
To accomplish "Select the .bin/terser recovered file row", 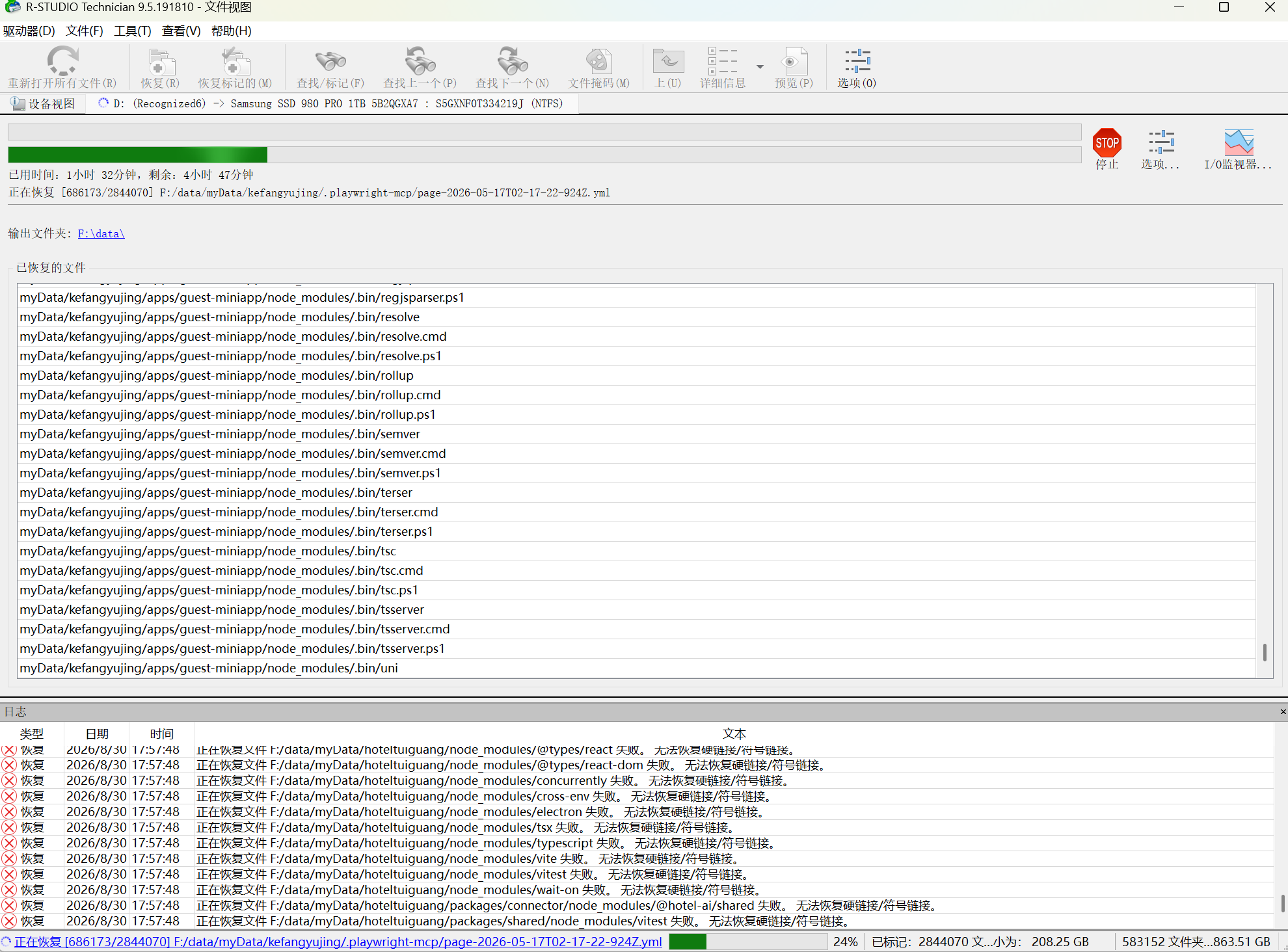I will [636, 492].
